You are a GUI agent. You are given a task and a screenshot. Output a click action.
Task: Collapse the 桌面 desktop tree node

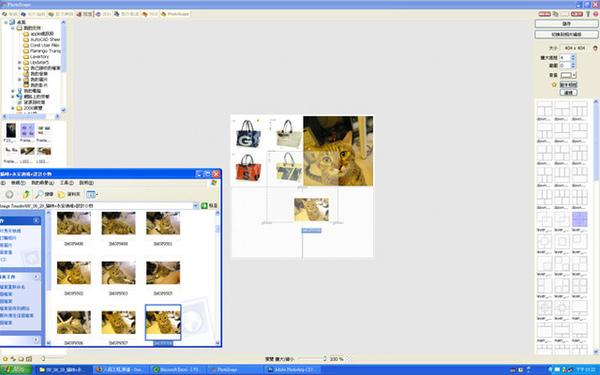tap(6, 23)
